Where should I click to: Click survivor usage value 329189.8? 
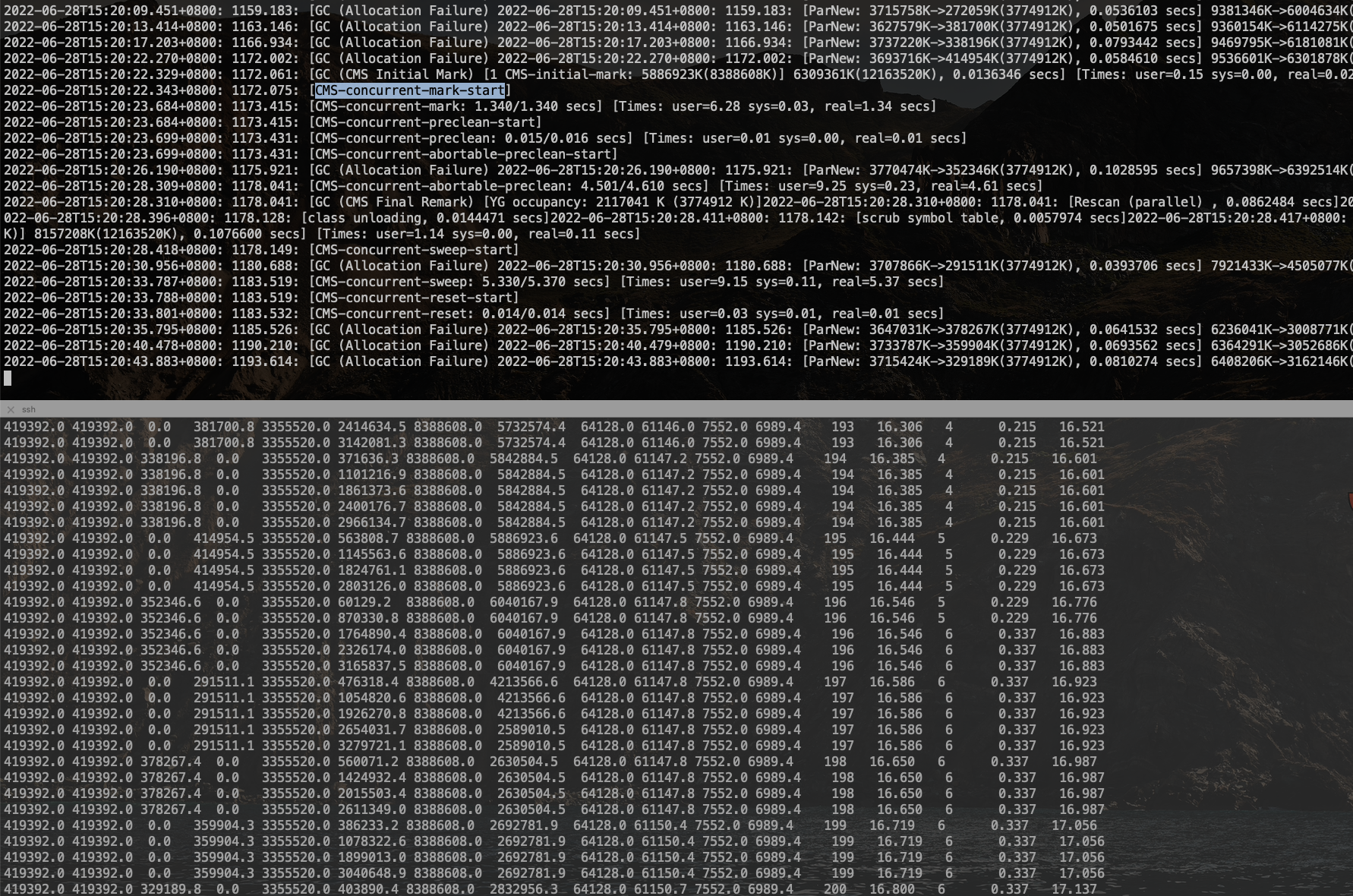(171, 888)
